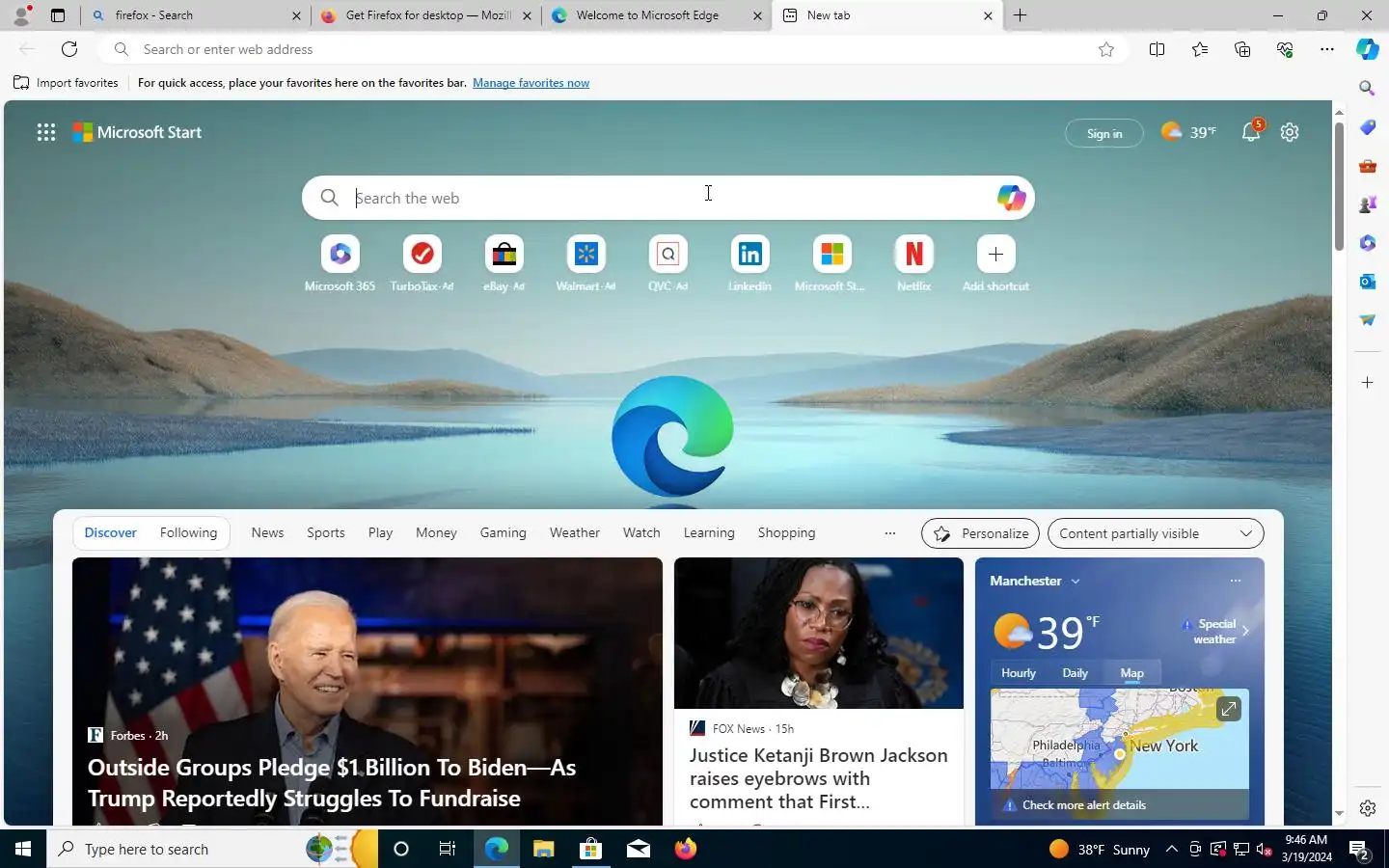Image resolution: width=1389 pixels, height=868 pixels.
Task: Open File Explorer from the taskbar
Action: 543,849
